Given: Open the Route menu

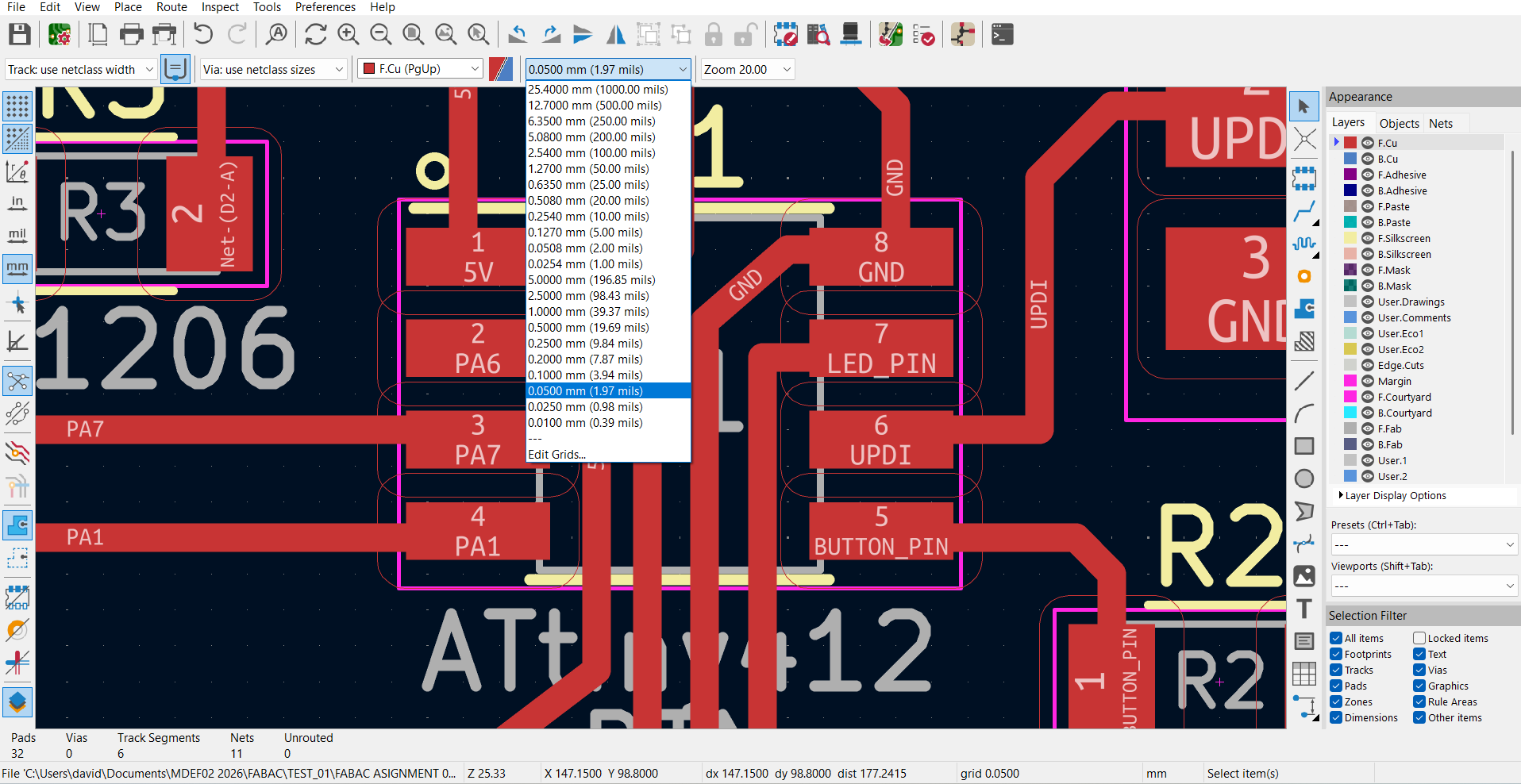Looking at the screenshot, I should 171,7.
